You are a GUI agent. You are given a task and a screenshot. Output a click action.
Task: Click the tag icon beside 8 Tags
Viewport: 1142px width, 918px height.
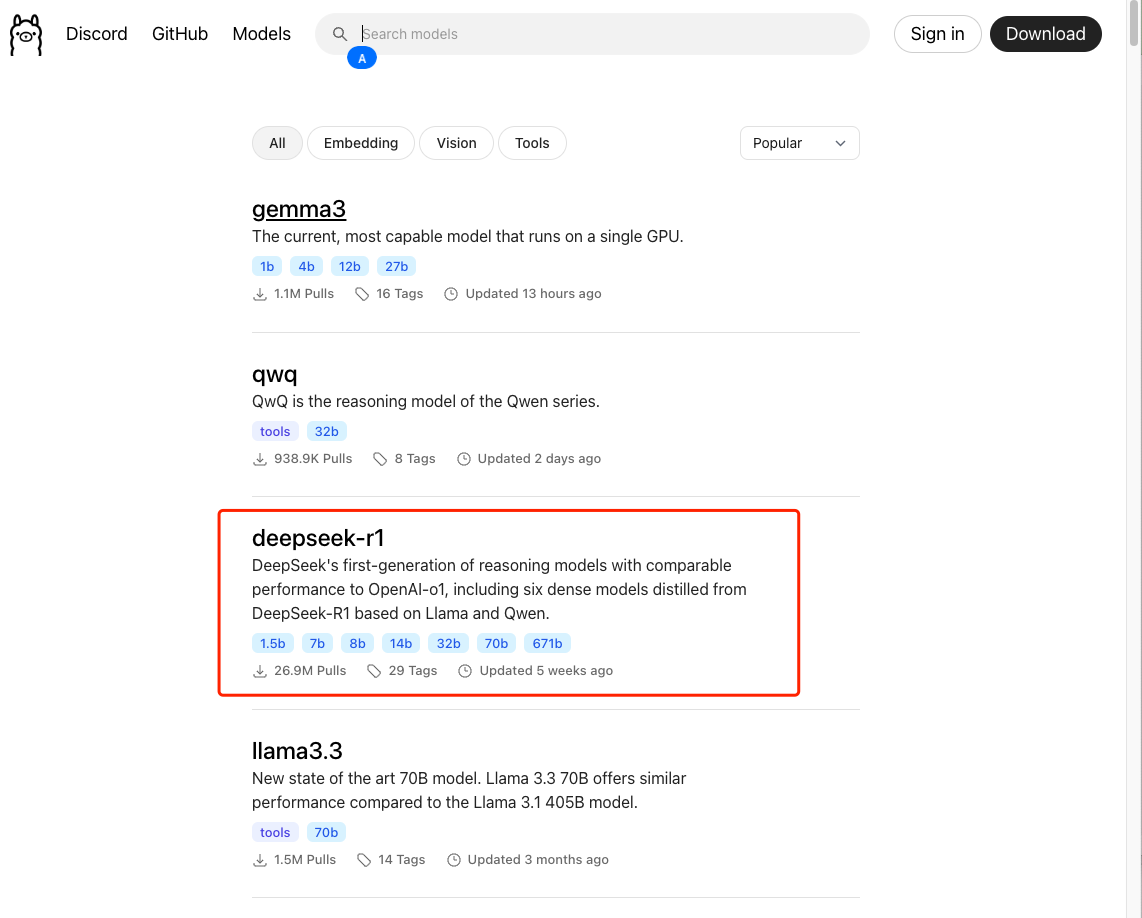[380, 459]
